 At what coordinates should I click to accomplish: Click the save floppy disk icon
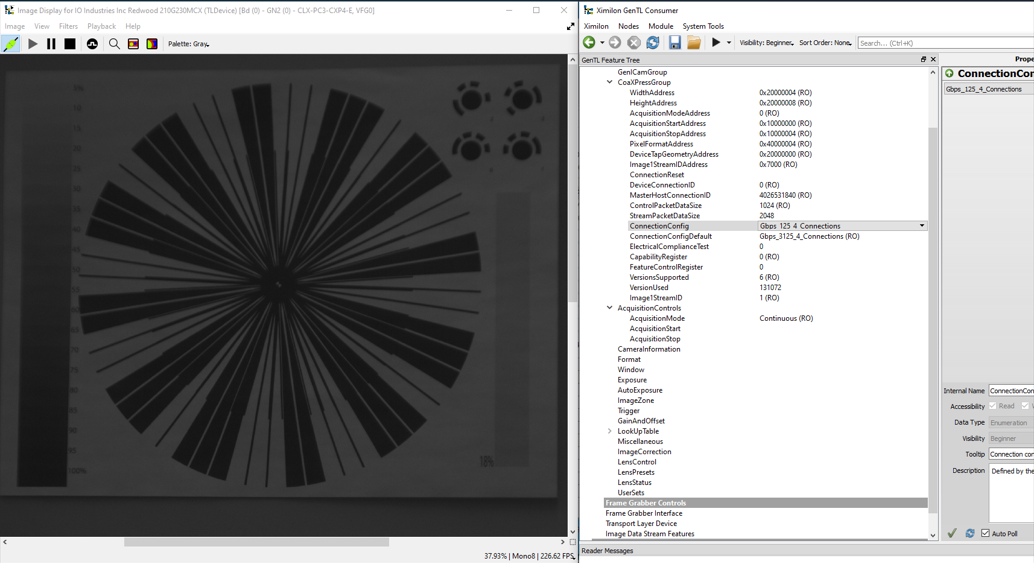675,42
